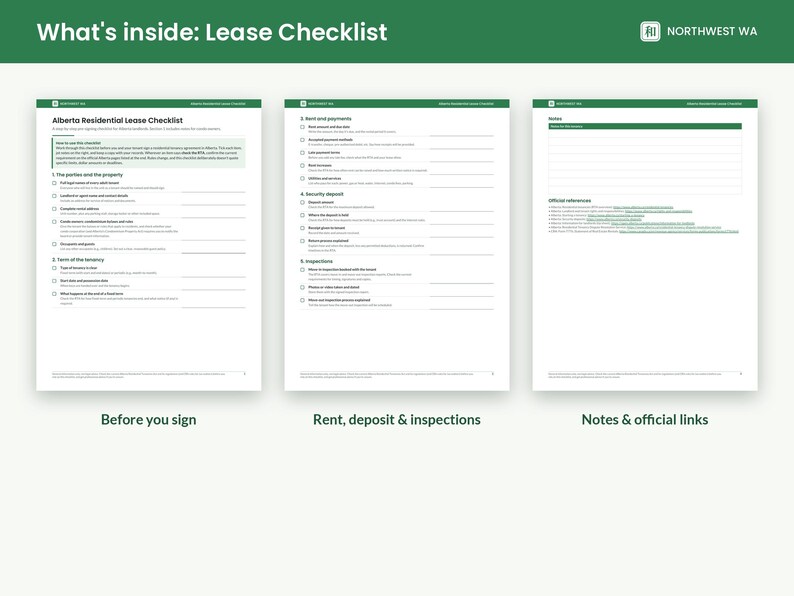Click 'What's inside: Lease Checklist' title
Viewport: 794px width, 596px height.
point(212,32)
